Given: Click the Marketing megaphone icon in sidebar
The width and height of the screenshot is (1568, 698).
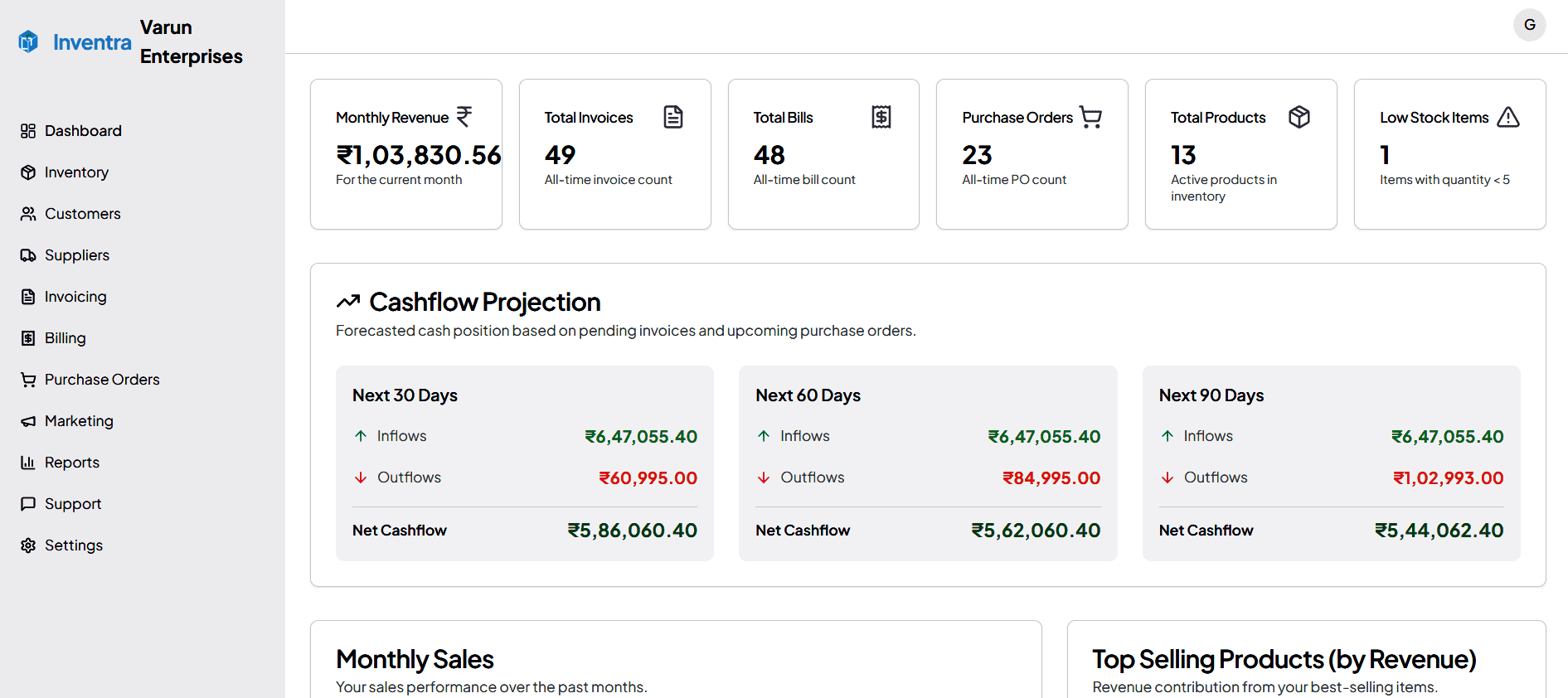Looking at the screenshot, I should (28, 421).
